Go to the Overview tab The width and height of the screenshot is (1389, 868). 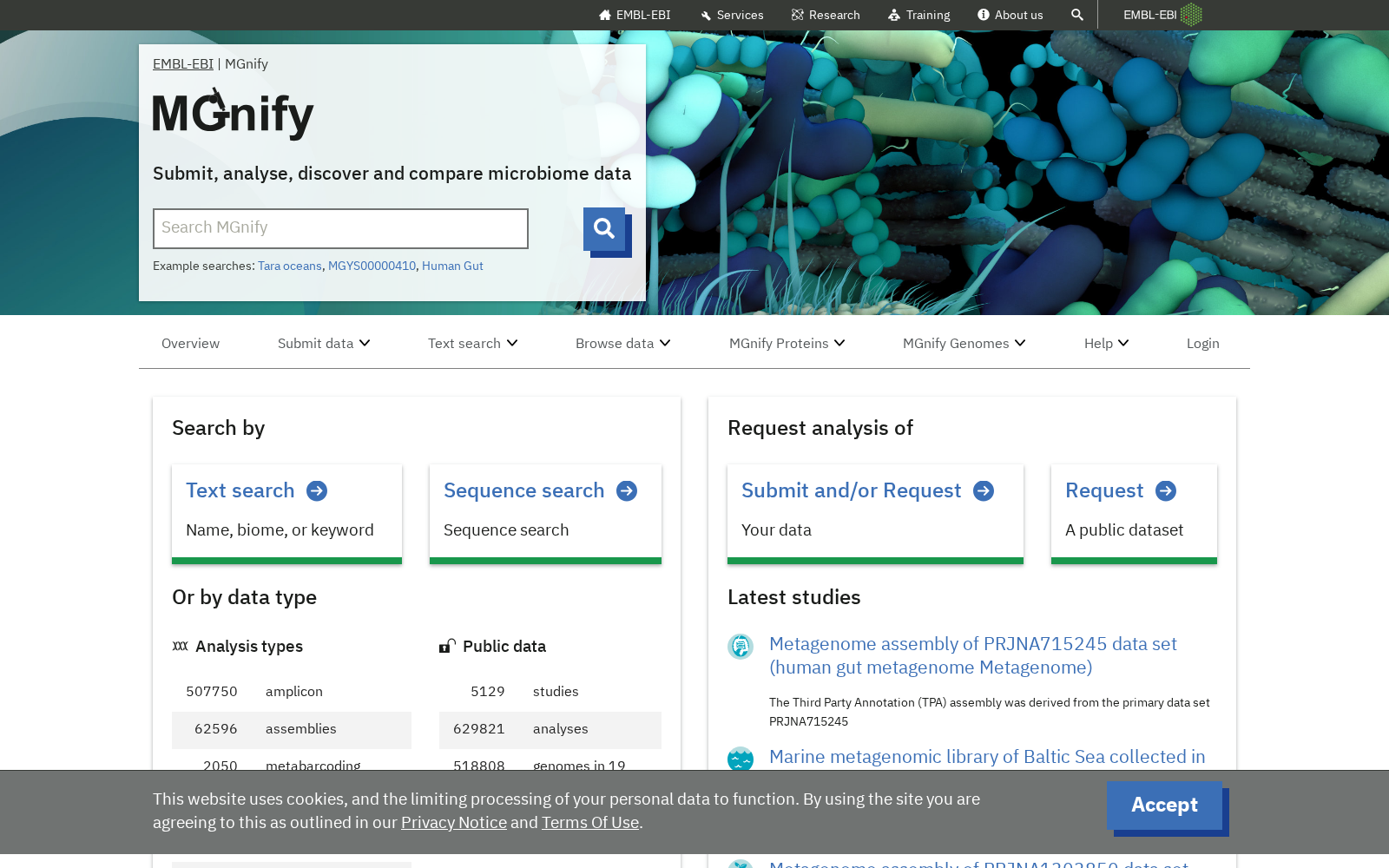(x=191, y=344)
